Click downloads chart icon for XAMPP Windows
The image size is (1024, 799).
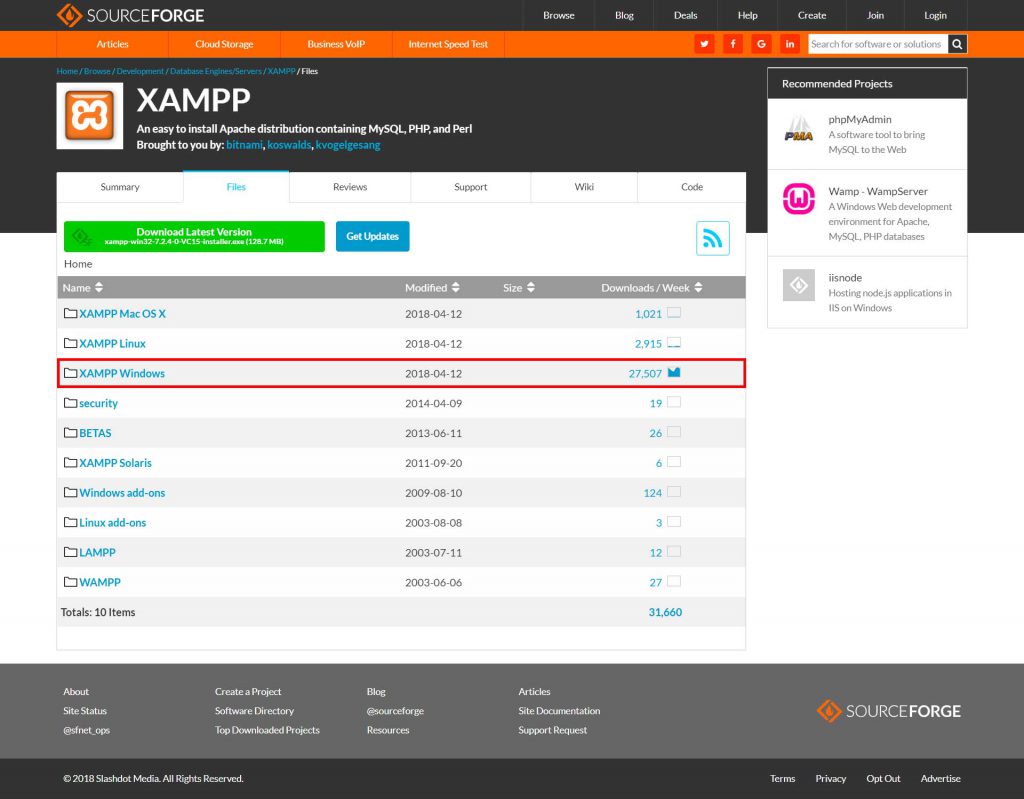click(x=674, y=372)
